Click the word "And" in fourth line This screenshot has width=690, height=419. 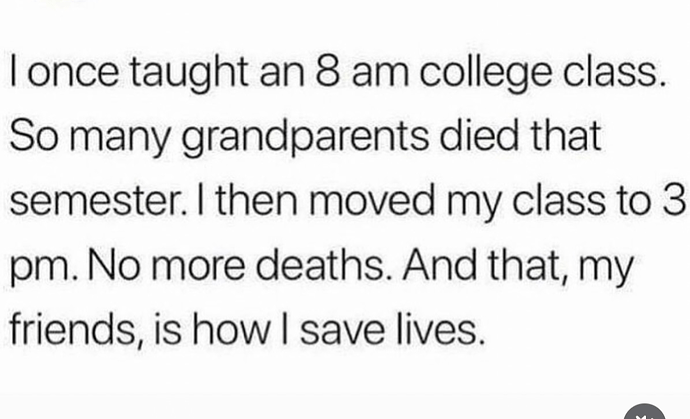click(x=440, y=265)
